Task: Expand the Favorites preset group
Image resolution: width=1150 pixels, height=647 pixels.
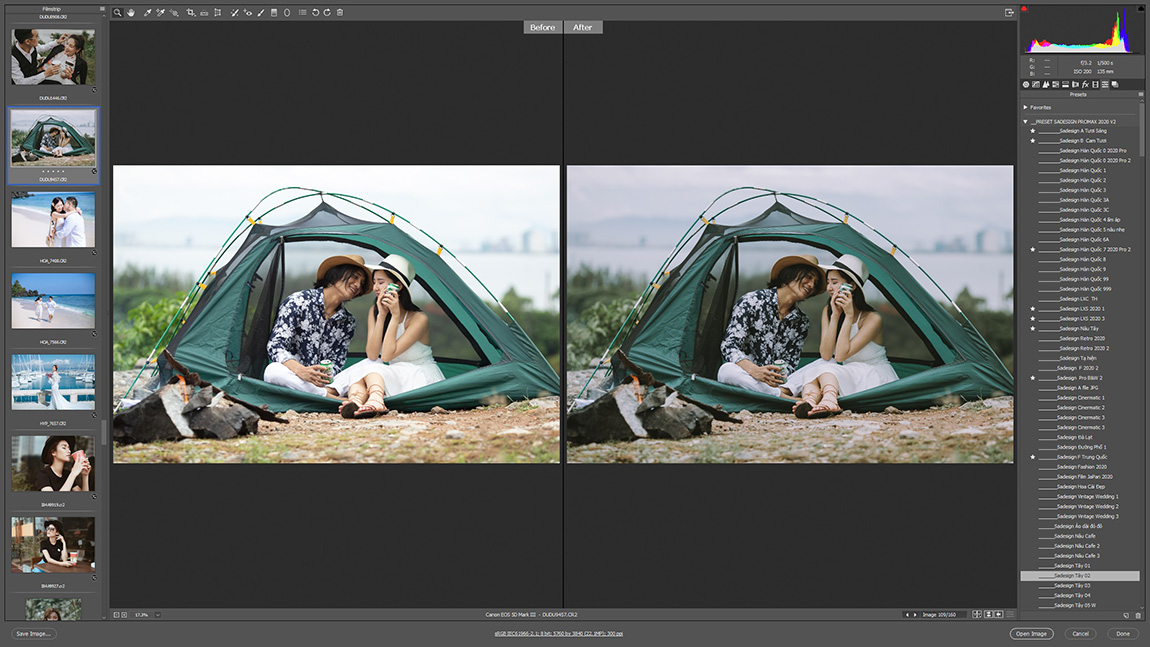Action: (1026, 107)
